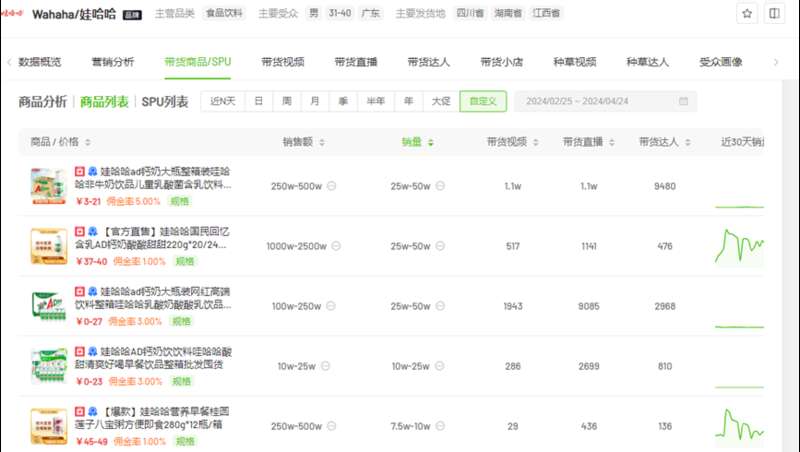The height and width of the screenshot is (452, 800).
Task: Click 30-day sales trend chart for 八宝粥 product
Action: (739, 424)
